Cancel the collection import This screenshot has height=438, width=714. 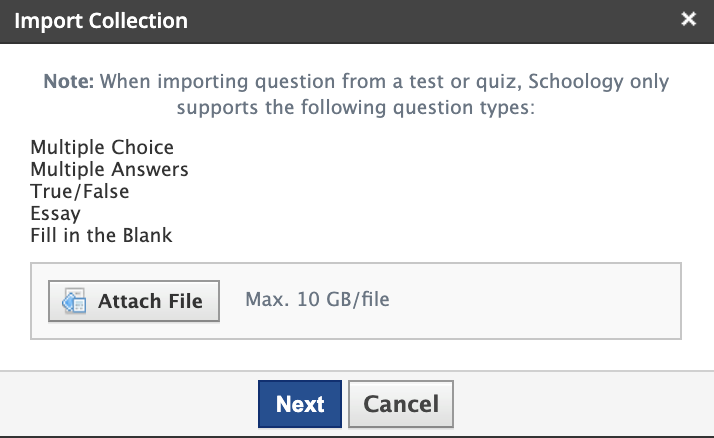(x=401, y=404)
